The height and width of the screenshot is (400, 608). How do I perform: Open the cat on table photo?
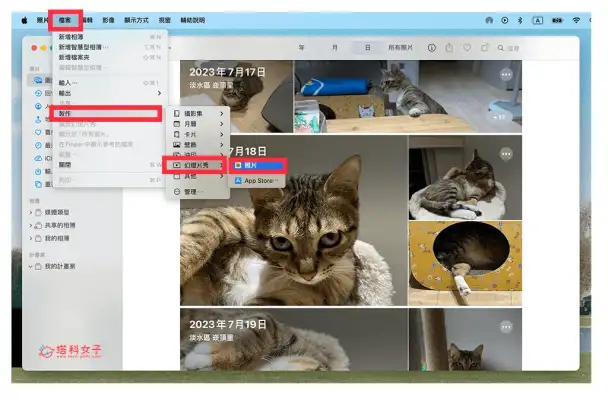pyautogui.click(x=408, y=96)
